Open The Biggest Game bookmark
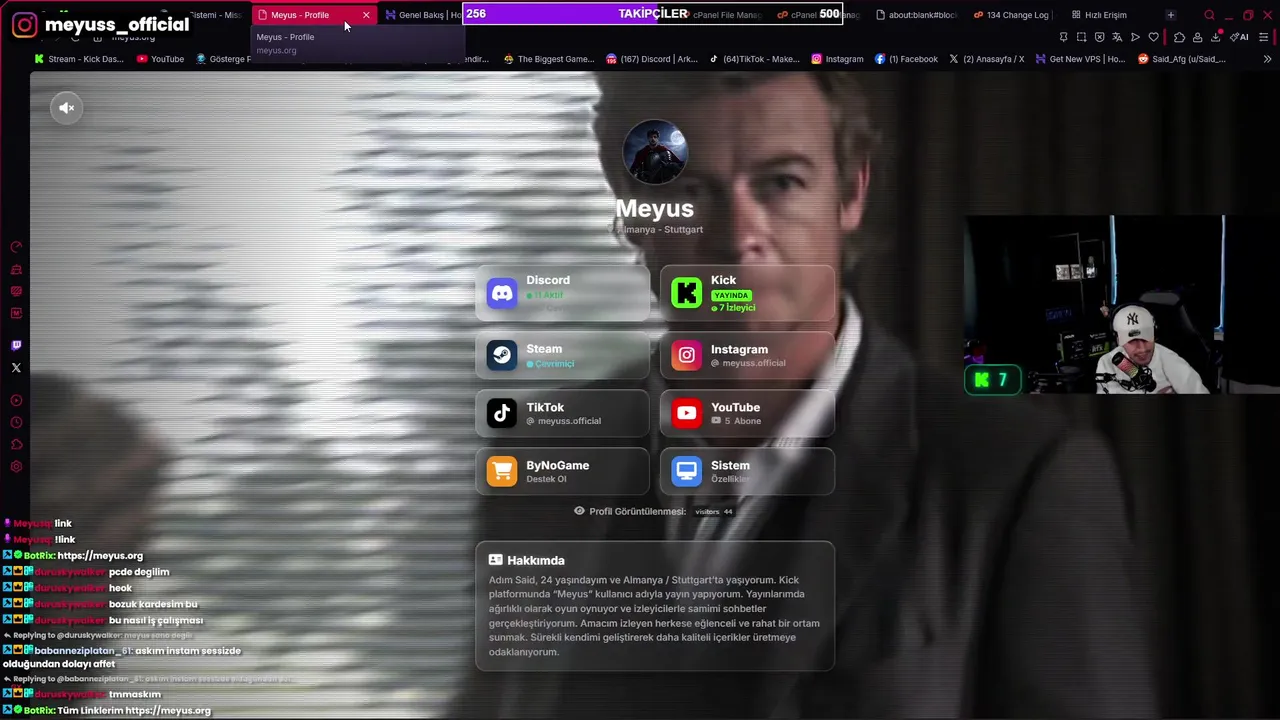Screen dimensions: 1280x720 (x=549, y=59)
